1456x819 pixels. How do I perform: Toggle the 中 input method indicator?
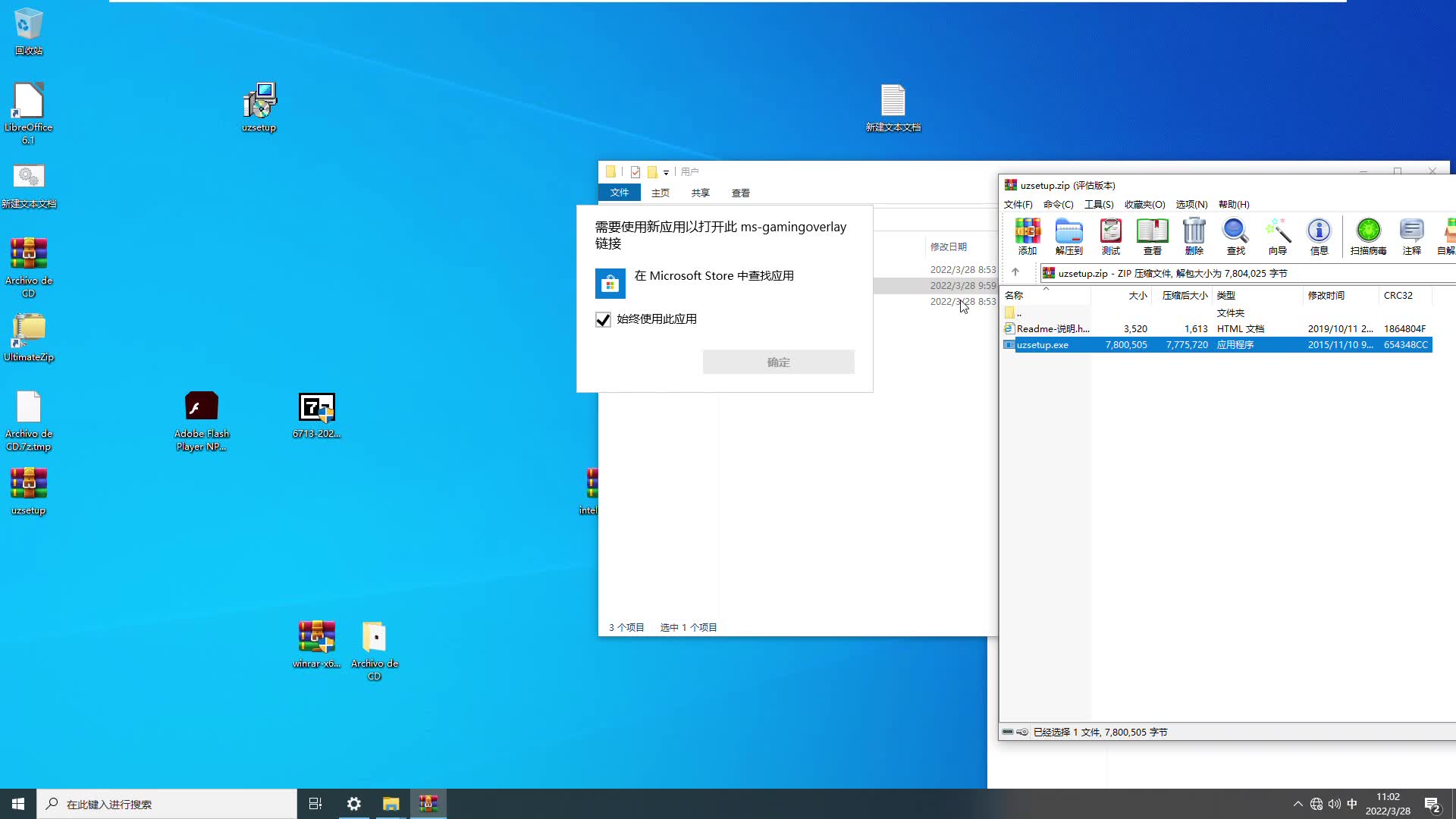coord(1352,804)
